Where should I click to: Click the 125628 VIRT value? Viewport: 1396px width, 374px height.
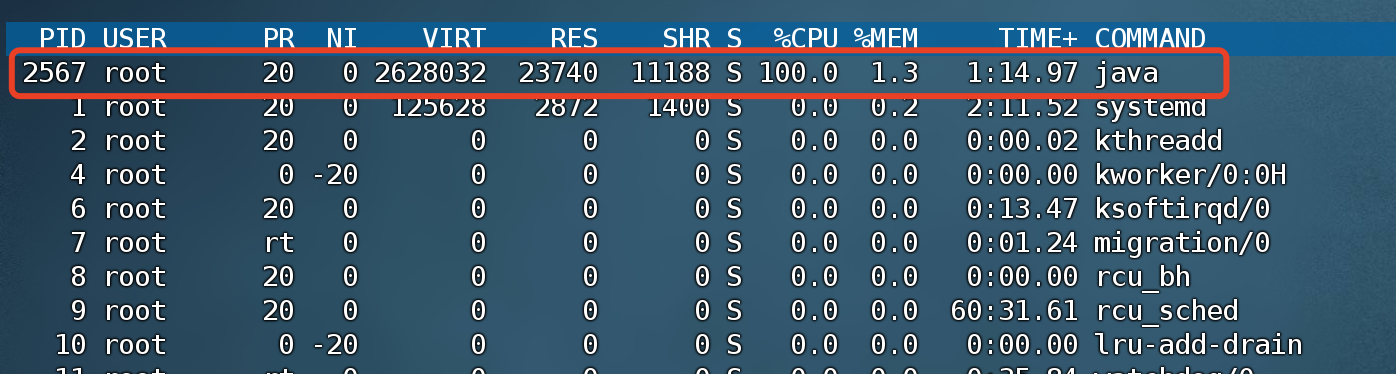439,107
